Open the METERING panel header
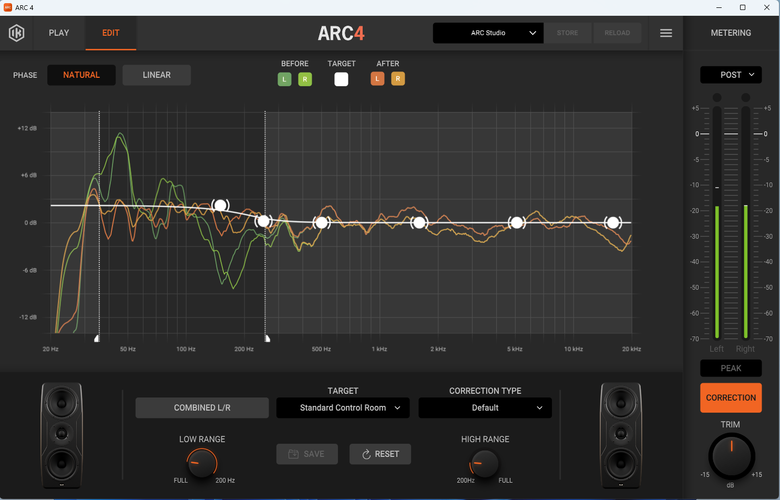Screen dimensions: 780x500 [731, 33]
